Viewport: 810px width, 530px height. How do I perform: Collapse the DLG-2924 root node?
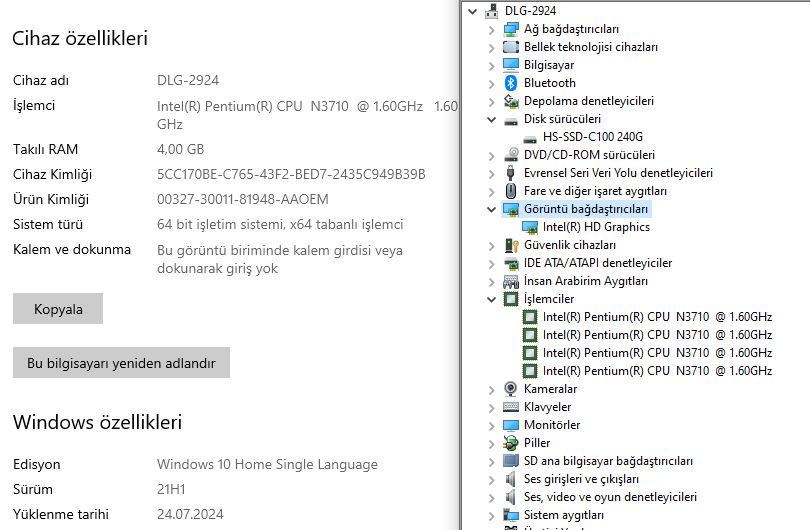coord(472,11)
